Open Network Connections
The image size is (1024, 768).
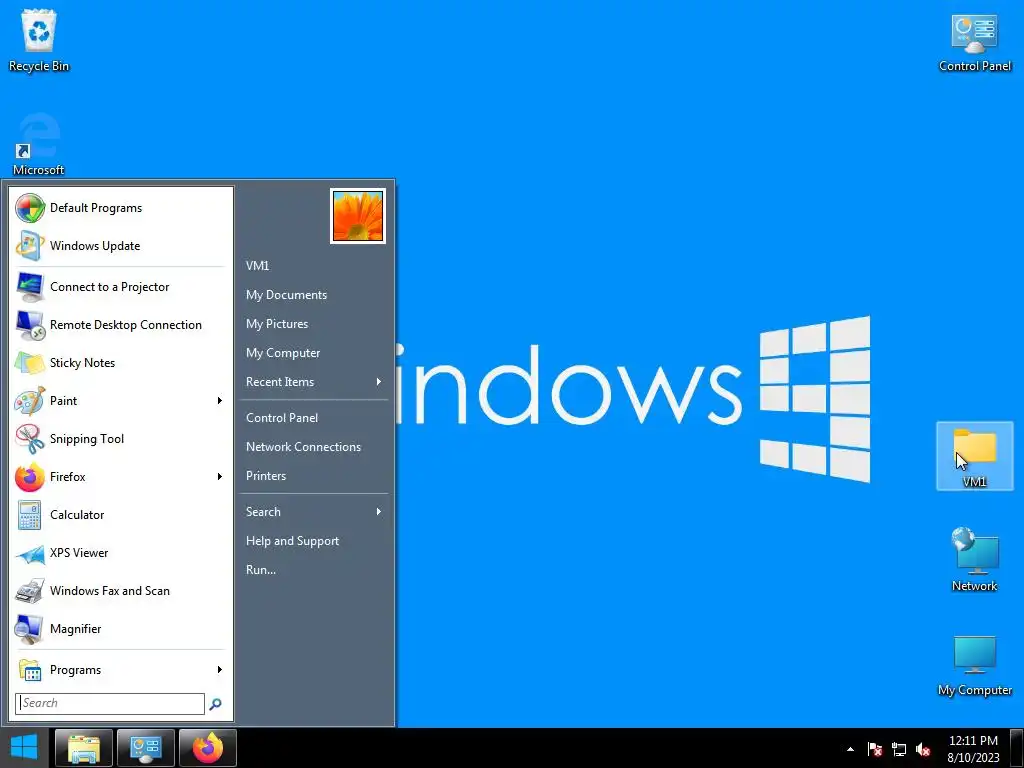(303, 447)
